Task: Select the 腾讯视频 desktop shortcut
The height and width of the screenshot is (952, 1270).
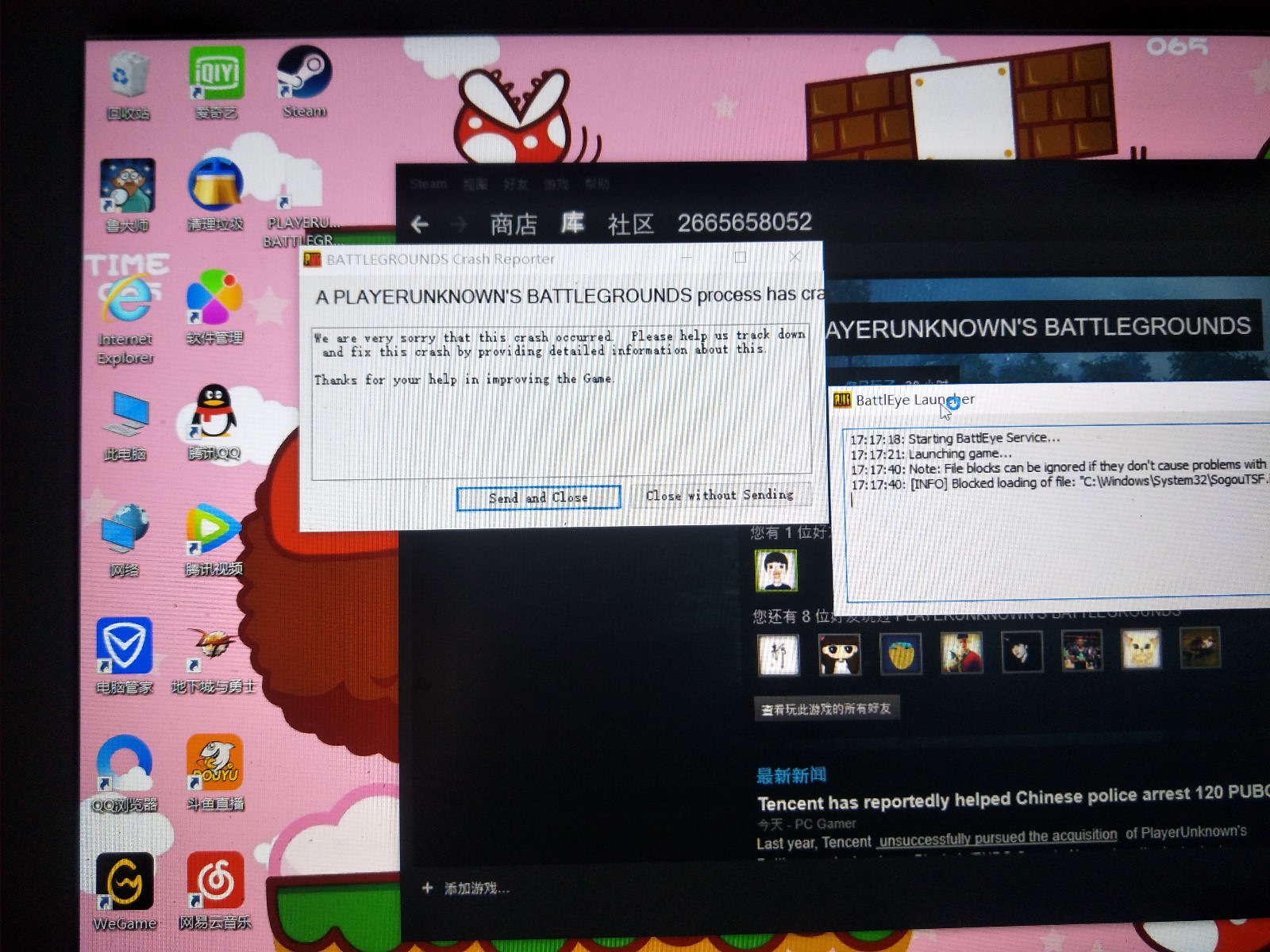Action: coord(214,539)
